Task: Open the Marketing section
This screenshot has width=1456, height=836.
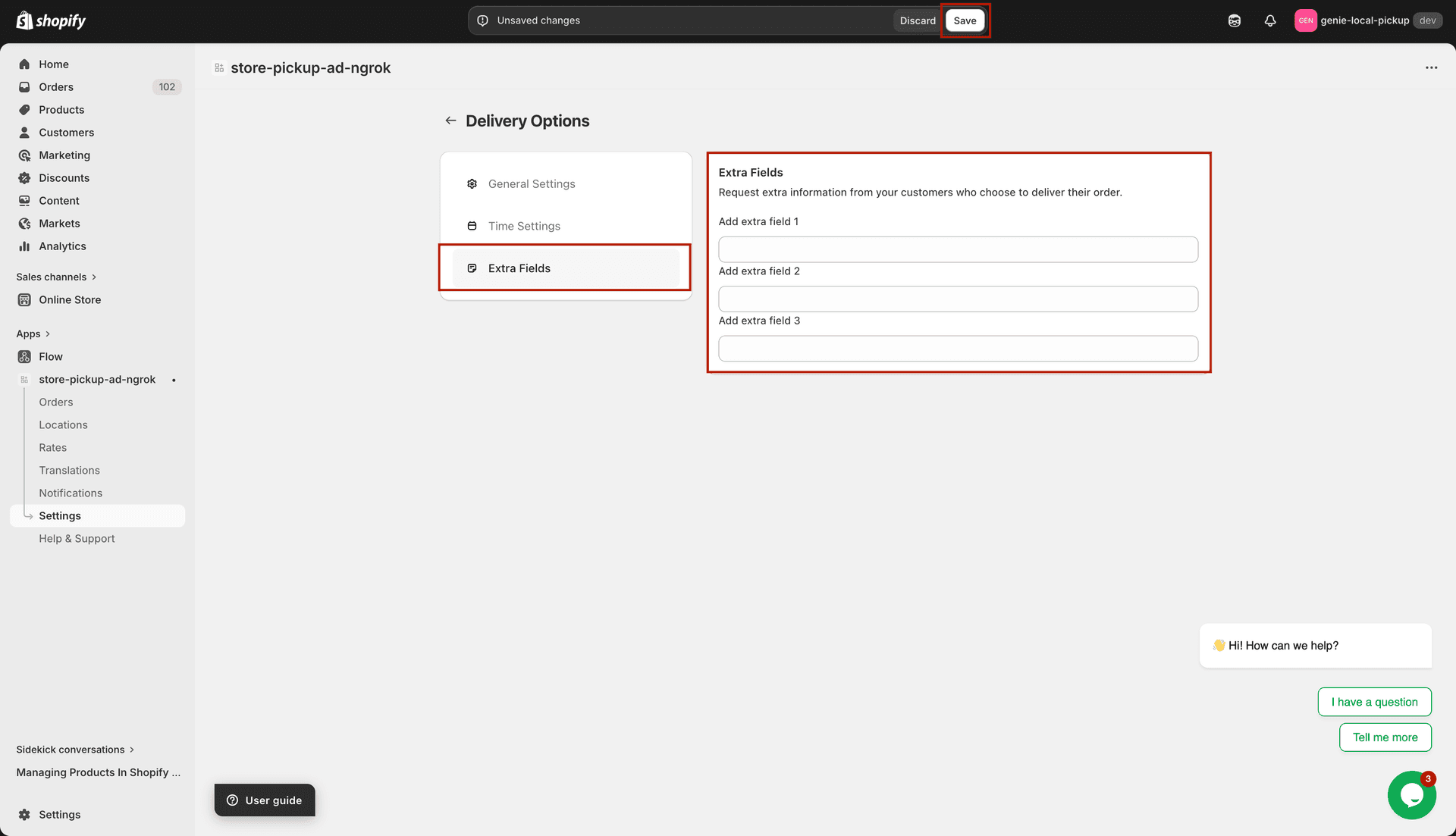Action: (x=64, y=155)
